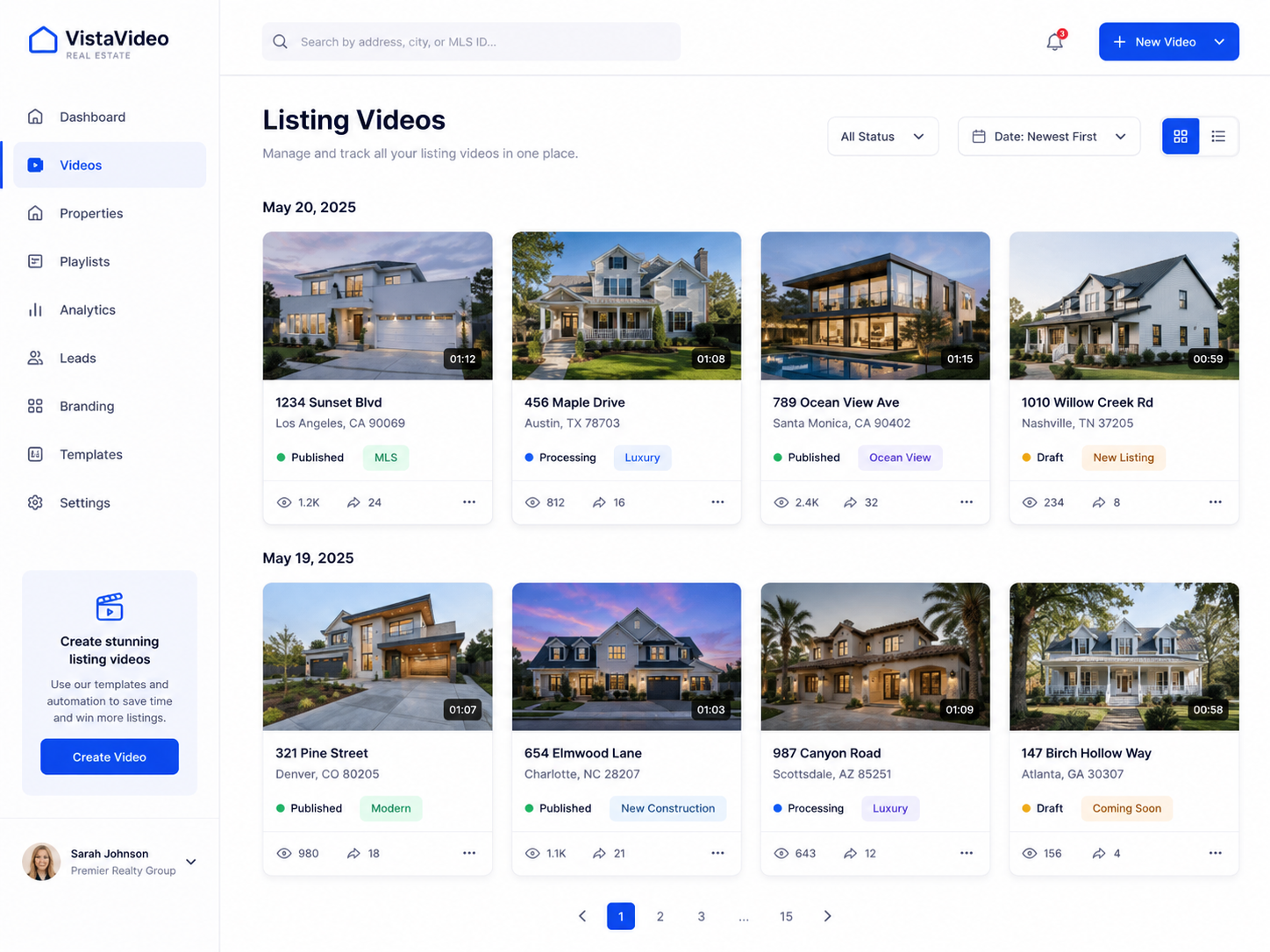Open Playlists in the sidebar

pyautogui.click(x=110, y=261)
